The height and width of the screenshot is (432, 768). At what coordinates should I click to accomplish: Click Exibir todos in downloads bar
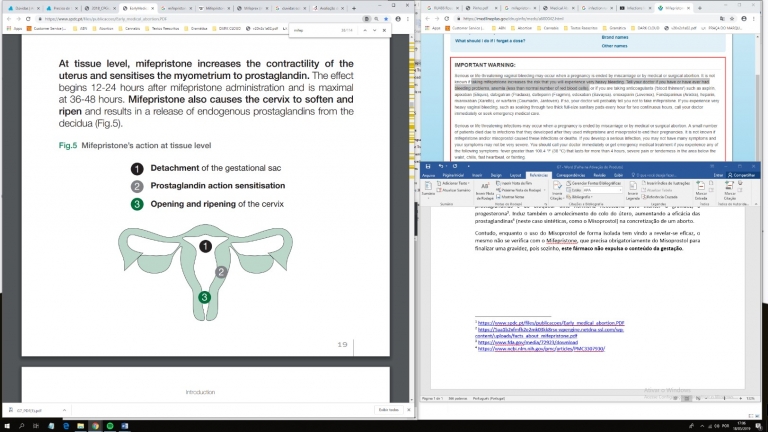389,409
